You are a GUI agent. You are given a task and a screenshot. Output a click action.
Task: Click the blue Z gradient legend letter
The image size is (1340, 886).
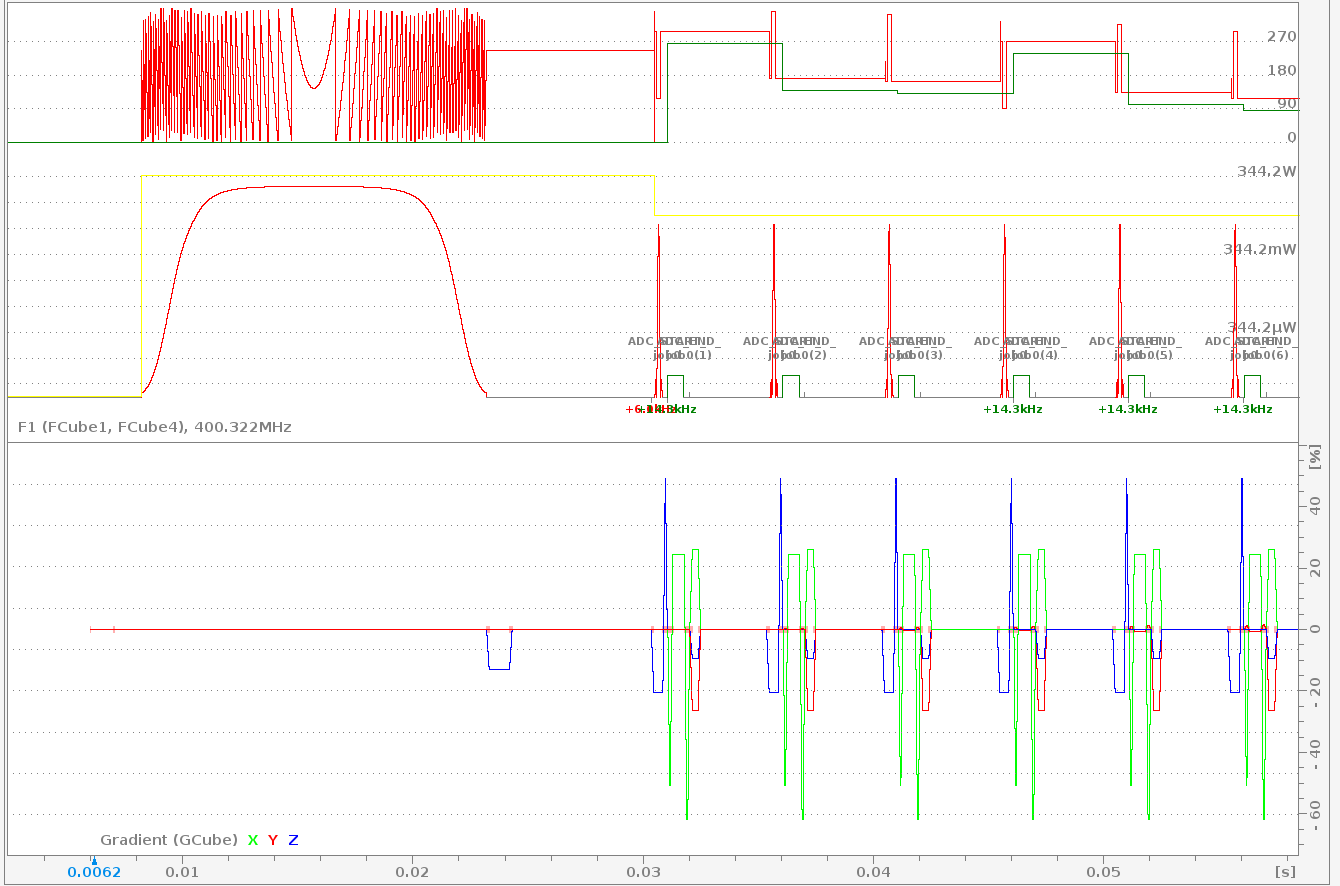pos(293,840)
